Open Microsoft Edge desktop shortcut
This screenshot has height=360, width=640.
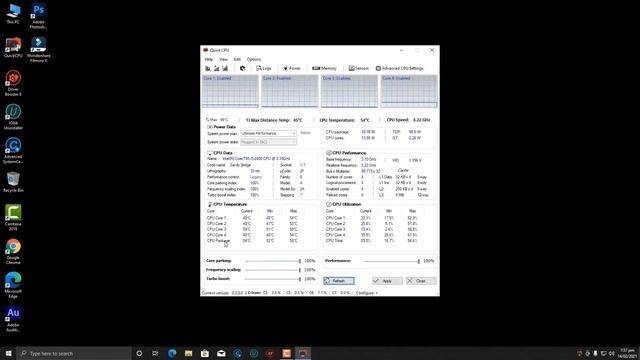pos(13,285)
